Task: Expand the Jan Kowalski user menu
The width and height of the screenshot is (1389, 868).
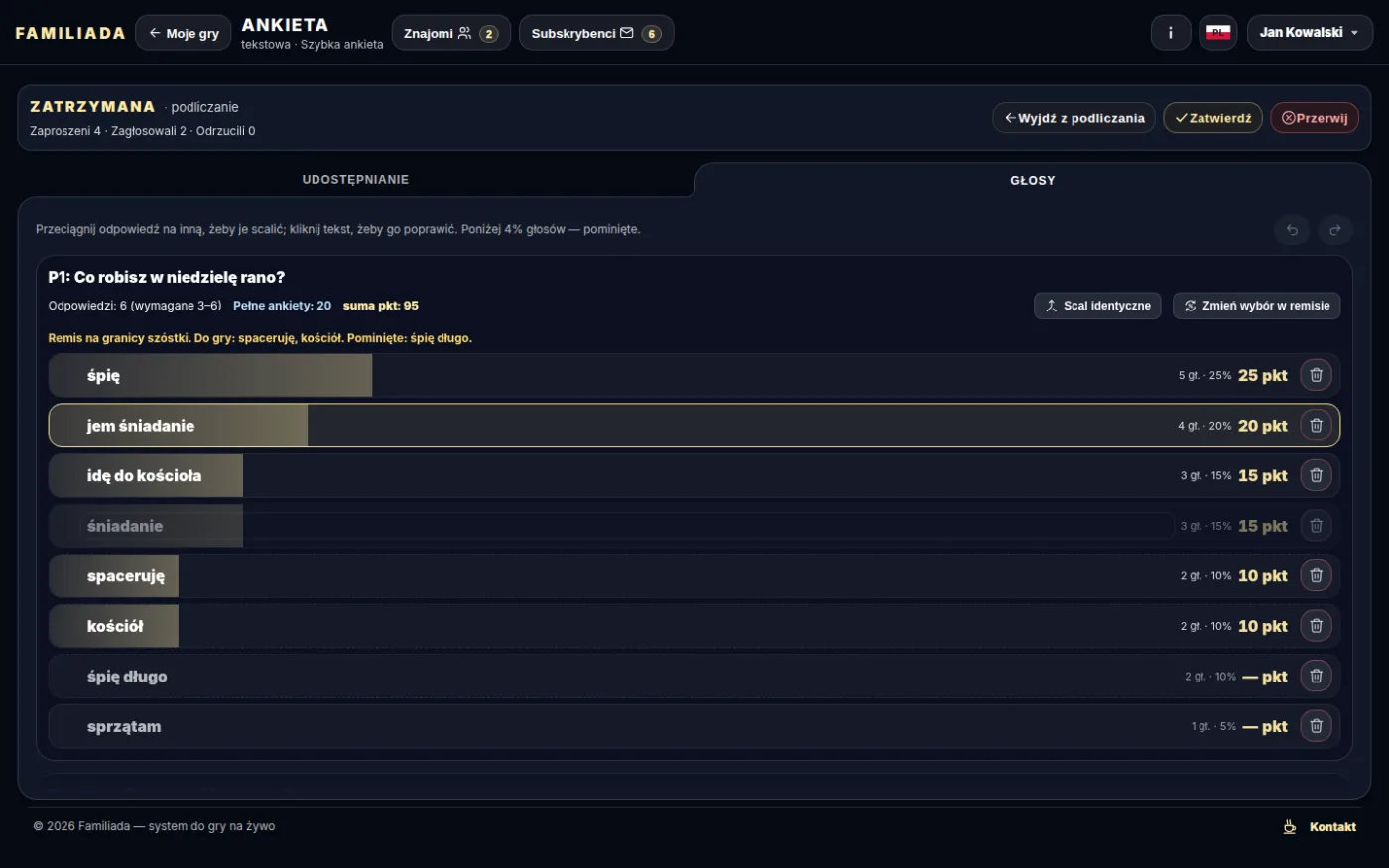Action: point(1310,33)
